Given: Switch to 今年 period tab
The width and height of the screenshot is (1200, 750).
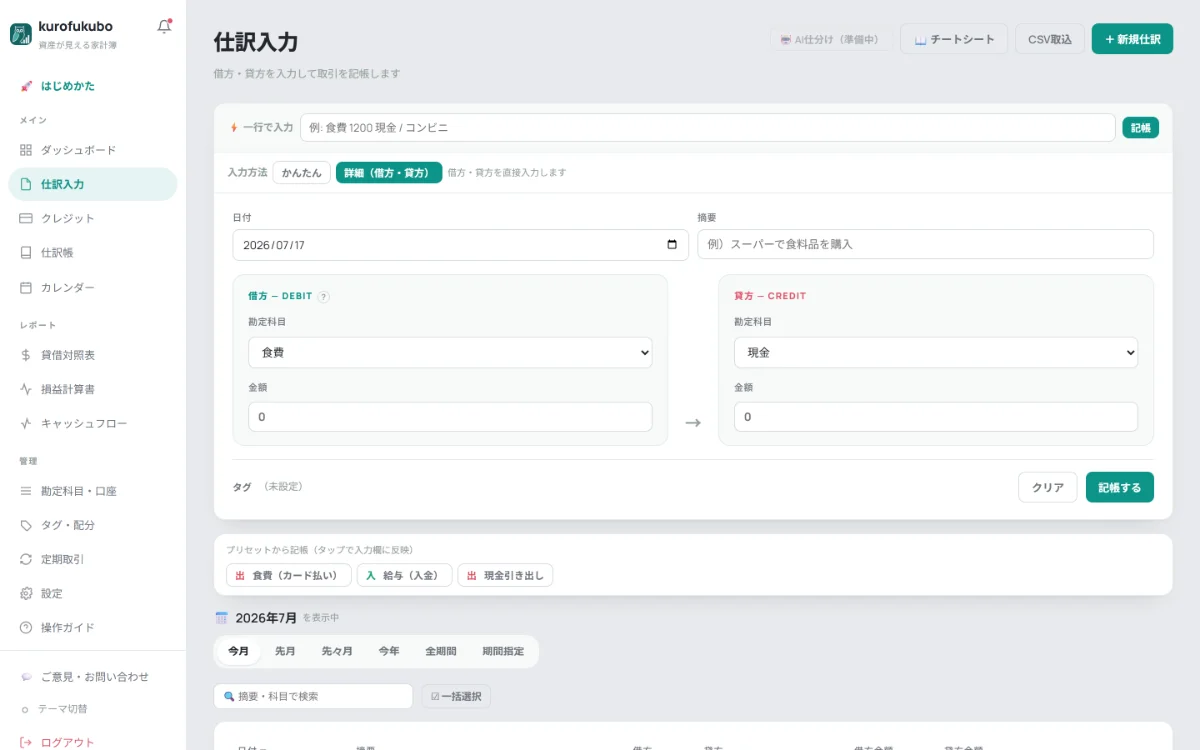Looking at the screenshot, I should pyautogui.click(x=389, y=651).
